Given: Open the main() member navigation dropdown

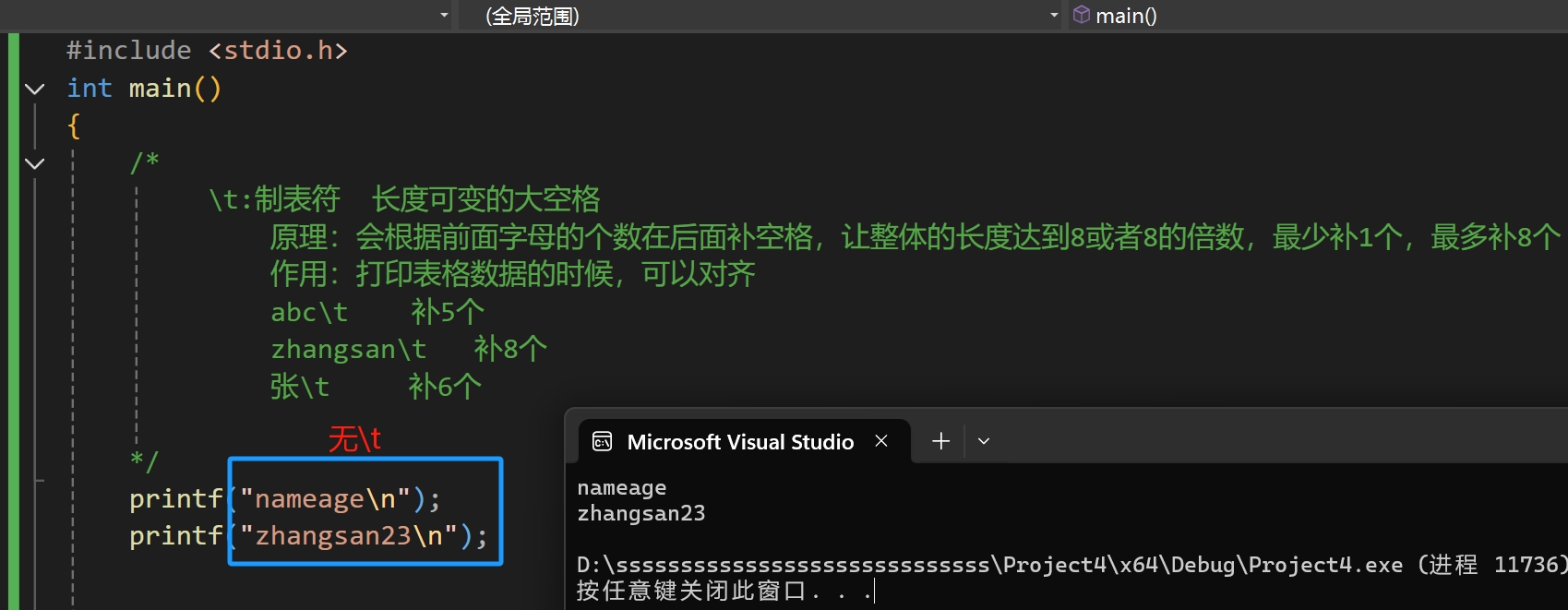Looking at the screenshot, I should [1318, 16].
